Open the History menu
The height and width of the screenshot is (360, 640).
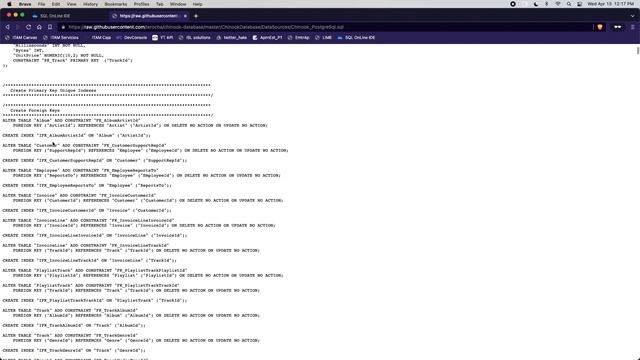(x=91, y=4)
